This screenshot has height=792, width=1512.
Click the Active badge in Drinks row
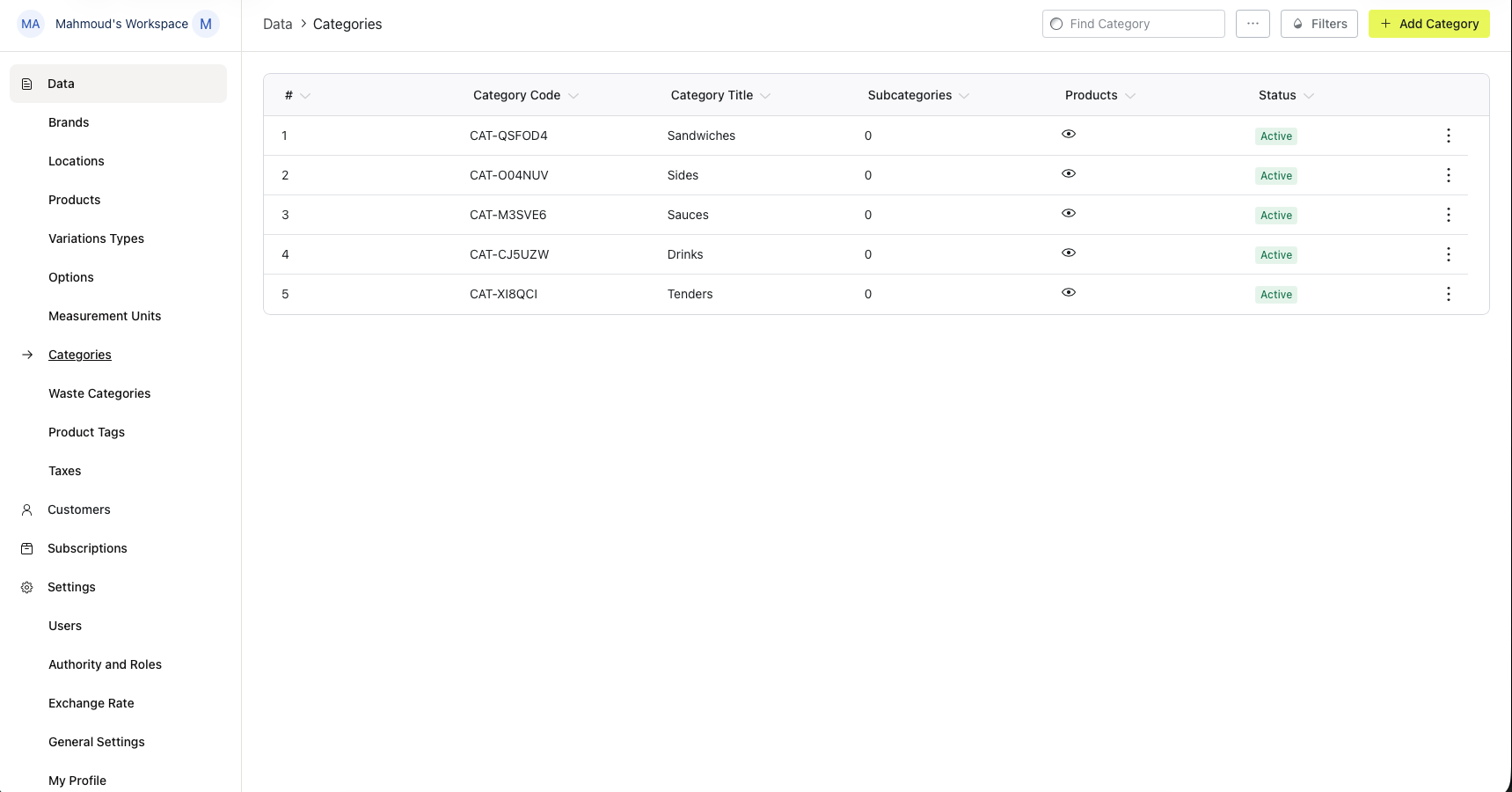1276,255
